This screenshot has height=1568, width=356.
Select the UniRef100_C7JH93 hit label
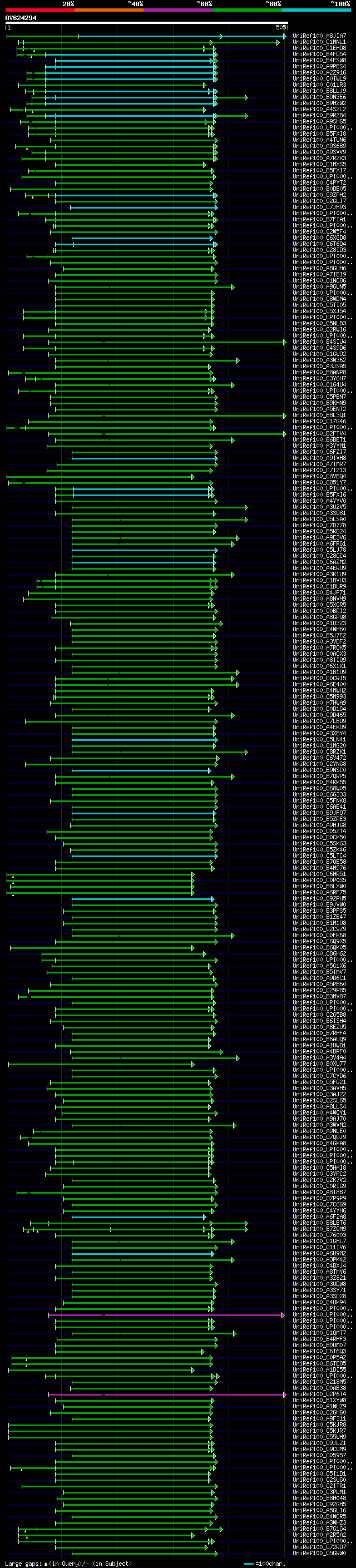(x=319, y=207)
